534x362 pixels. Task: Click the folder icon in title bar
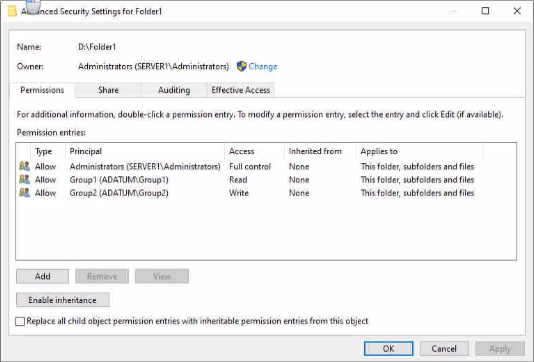(x=12, y=11)
